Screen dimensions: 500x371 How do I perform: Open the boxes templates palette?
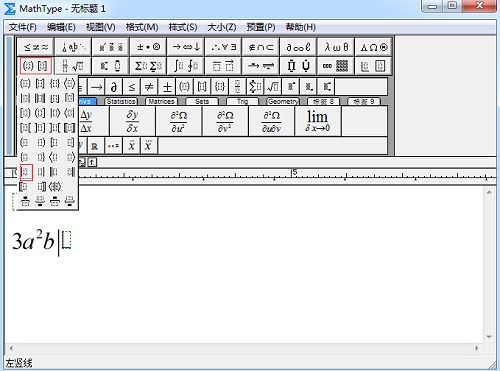pyautogui.click(x=373, y=66)
